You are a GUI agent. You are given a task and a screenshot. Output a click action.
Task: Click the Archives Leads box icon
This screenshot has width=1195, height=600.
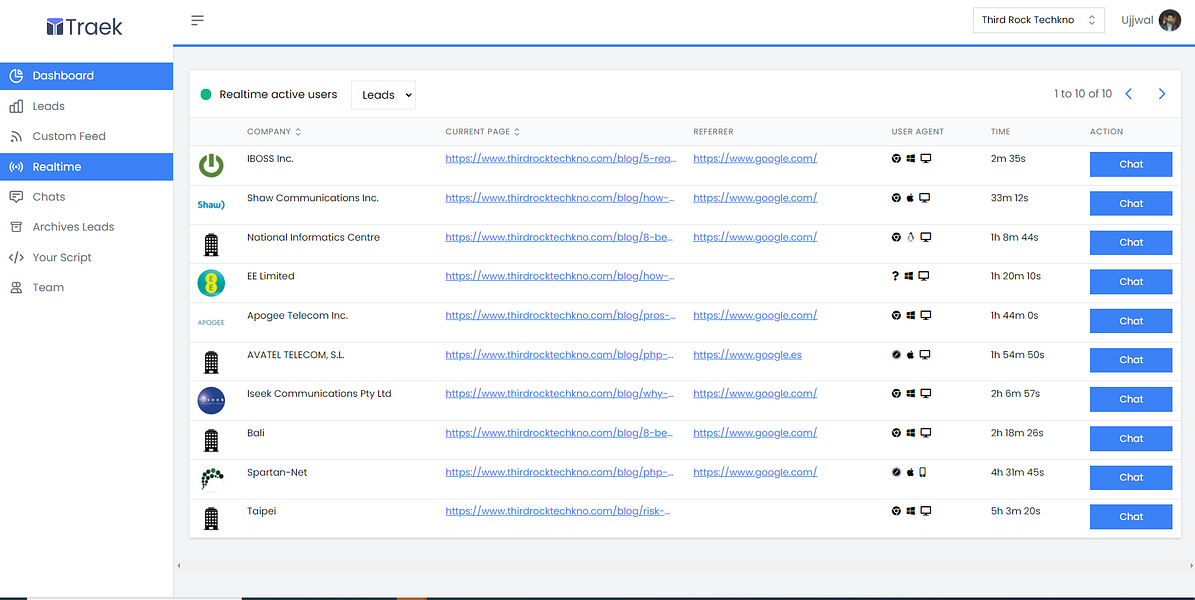[16, 227]
